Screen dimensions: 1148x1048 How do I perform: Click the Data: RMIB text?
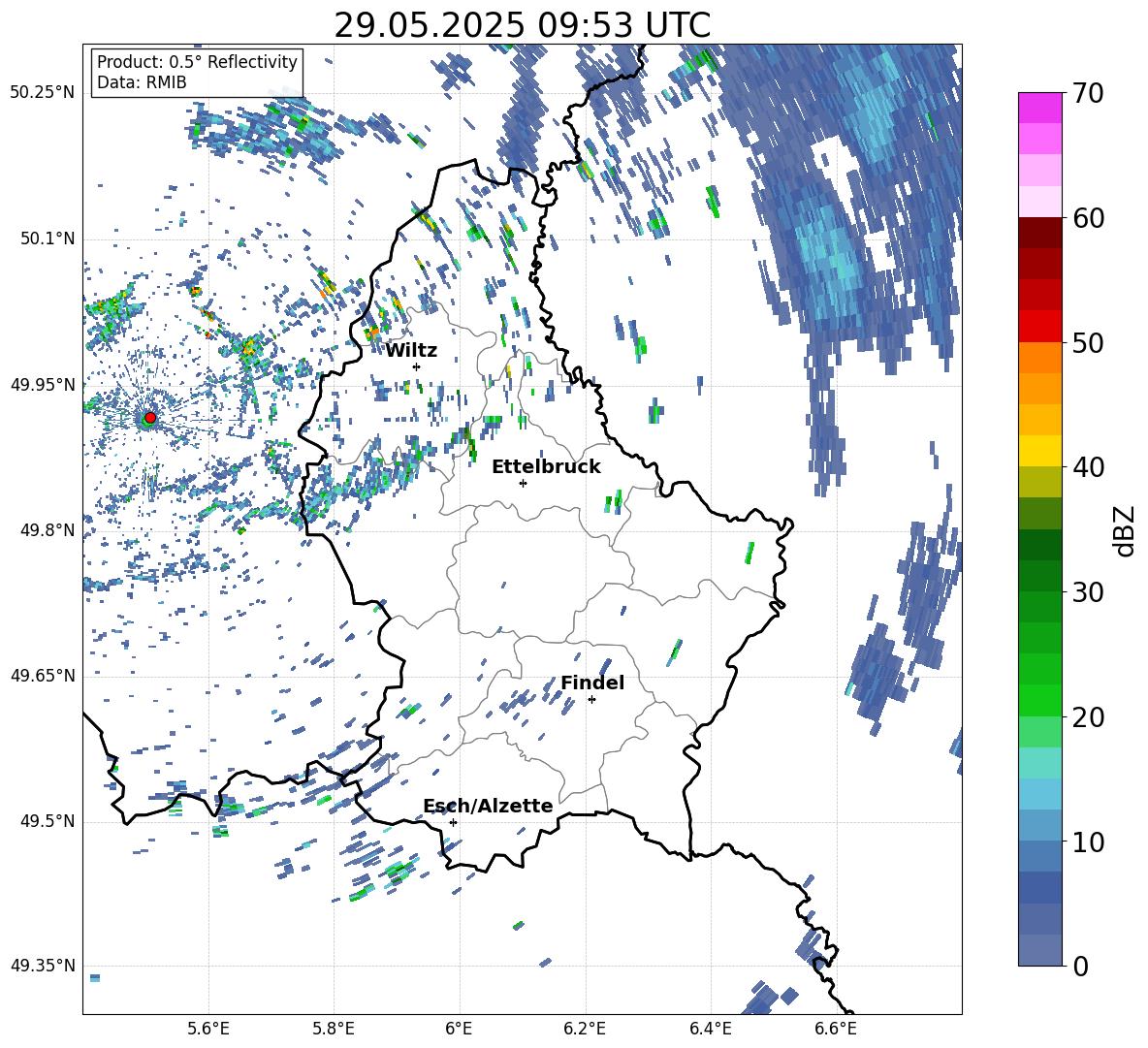pyautogui.click(x=142, y=82)
